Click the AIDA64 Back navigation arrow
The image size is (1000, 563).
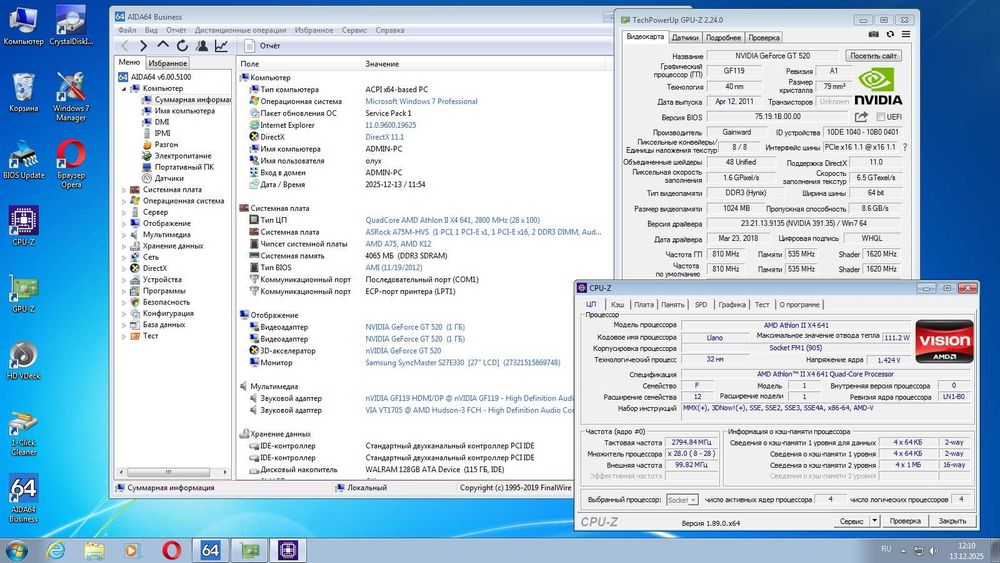pos(125,46)
